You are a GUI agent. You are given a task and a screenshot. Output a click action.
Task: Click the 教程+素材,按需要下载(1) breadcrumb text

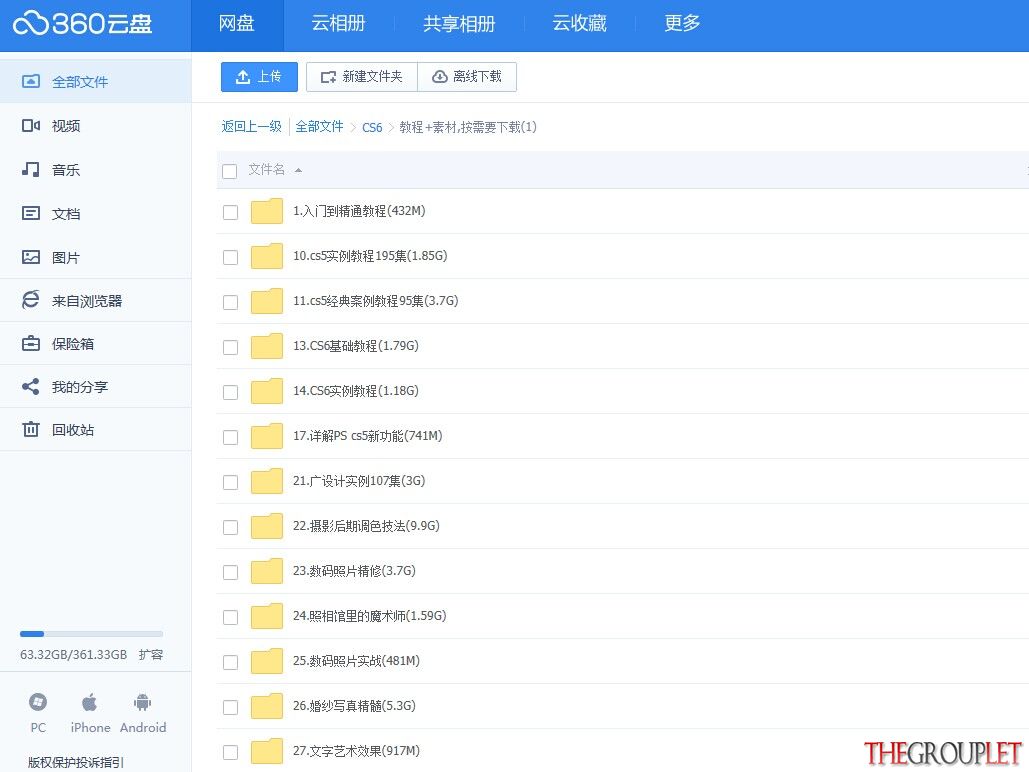click(468, 127)
